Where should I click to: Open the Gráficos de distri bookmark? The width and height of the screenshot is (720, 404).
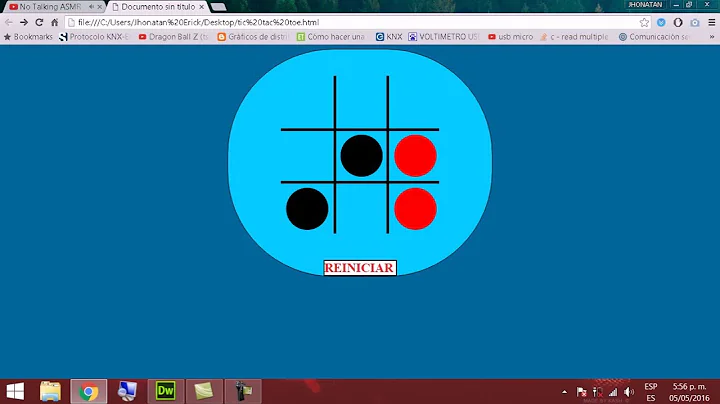click(253, 37)
